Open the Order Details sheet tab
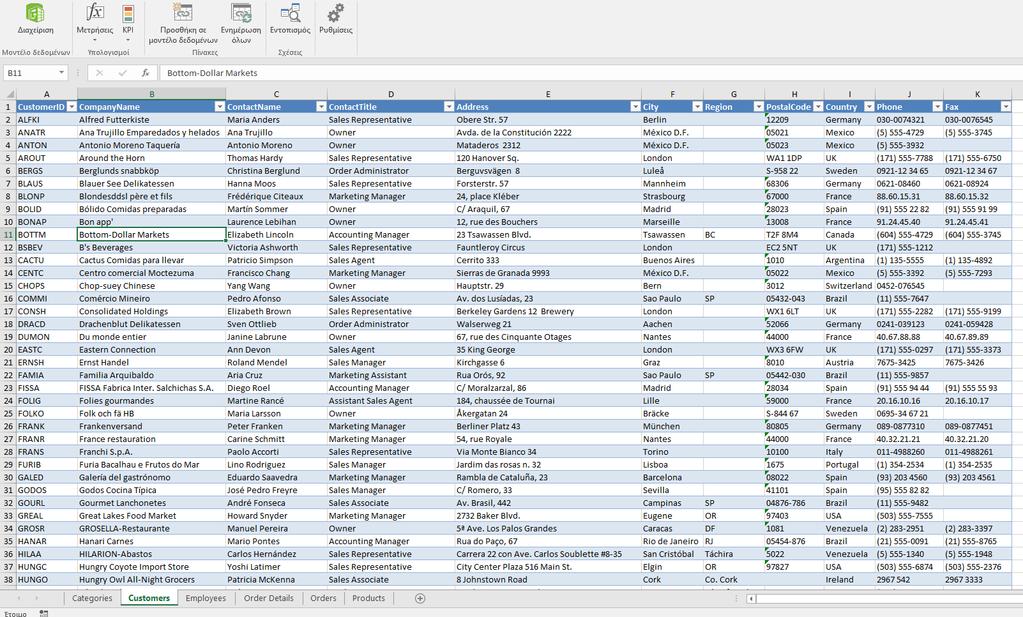 point(268,598)
